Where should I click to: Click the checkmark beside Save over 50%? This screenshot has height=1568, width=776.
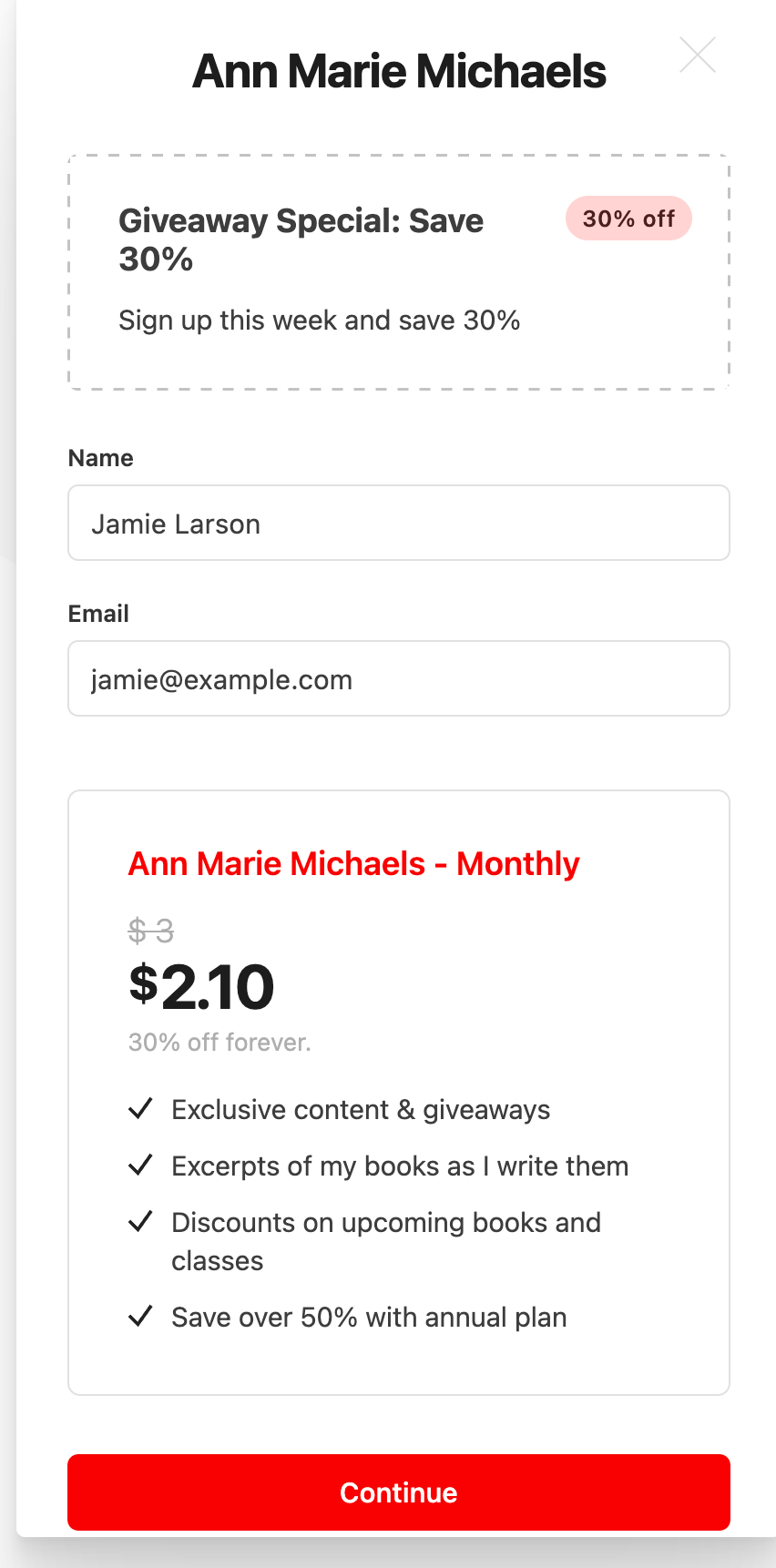click(x=140, y=1317)
